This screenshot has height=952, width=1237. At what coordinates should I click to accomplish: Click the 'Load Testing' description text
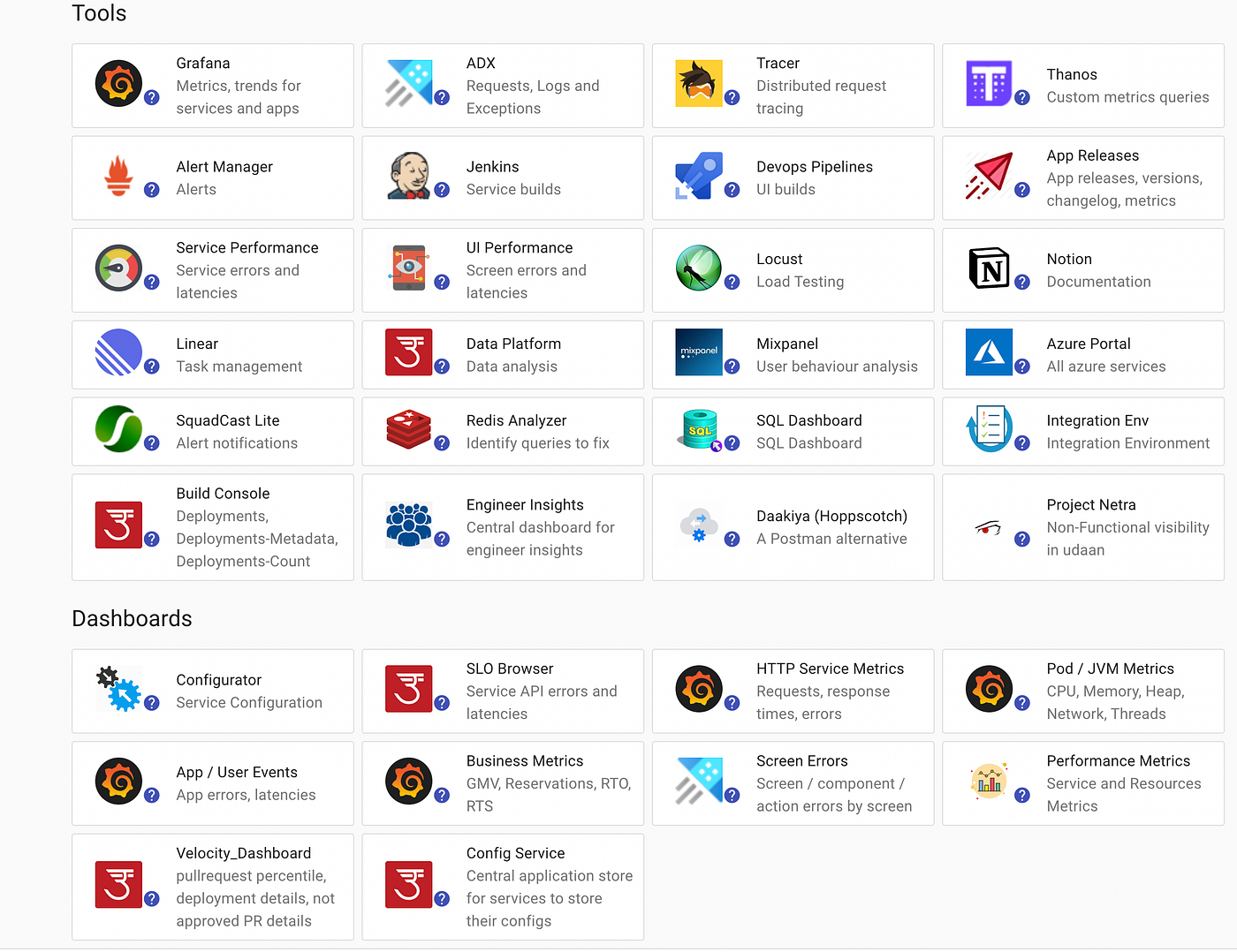tap(801, 282)
